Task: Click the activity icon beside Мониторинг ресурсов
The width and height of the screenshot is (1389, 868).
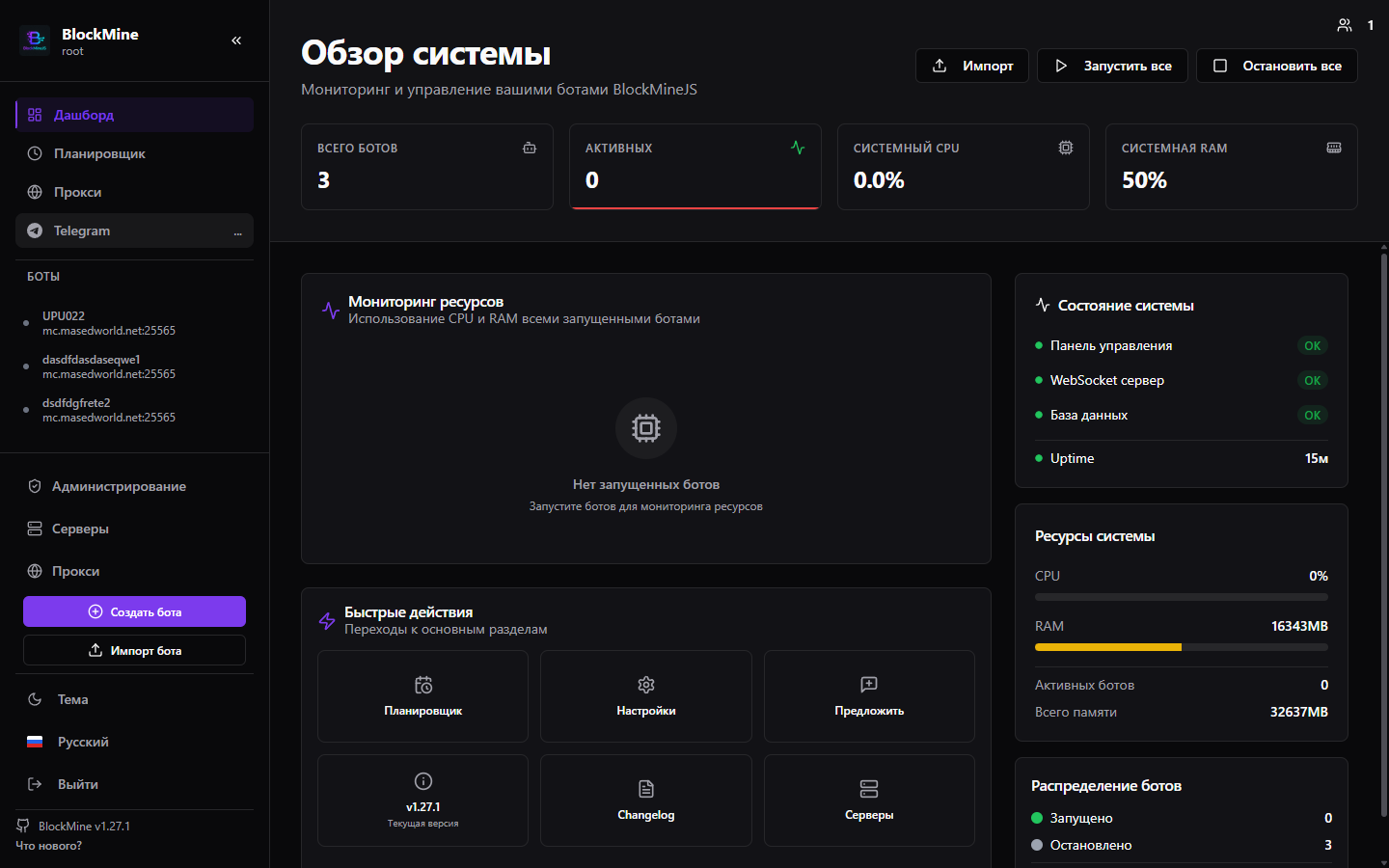Action: 331,311
